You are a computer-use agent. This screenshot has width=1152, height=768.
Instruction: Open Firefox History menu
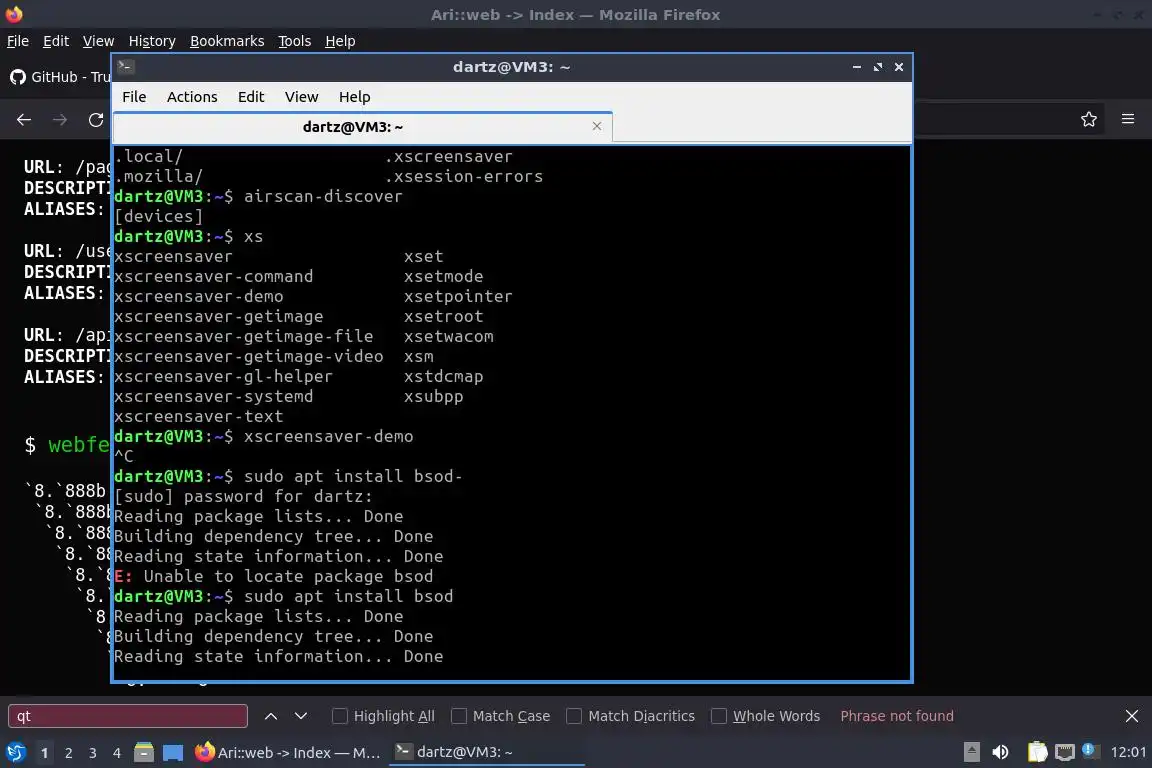[x=152, y=41]
